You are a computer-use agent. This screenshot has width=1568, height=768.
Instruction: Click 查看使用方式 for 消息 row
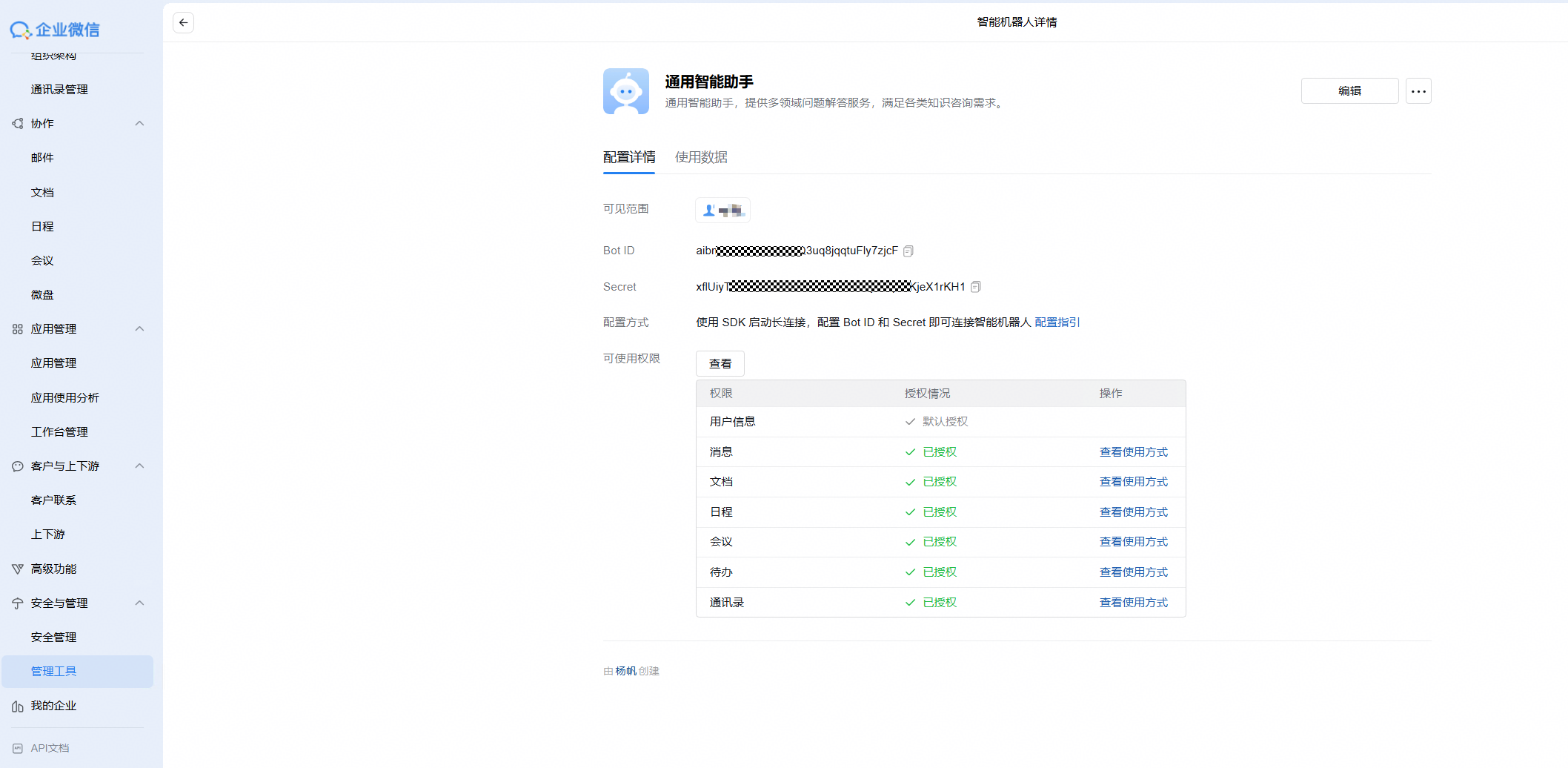point(1134,452)
